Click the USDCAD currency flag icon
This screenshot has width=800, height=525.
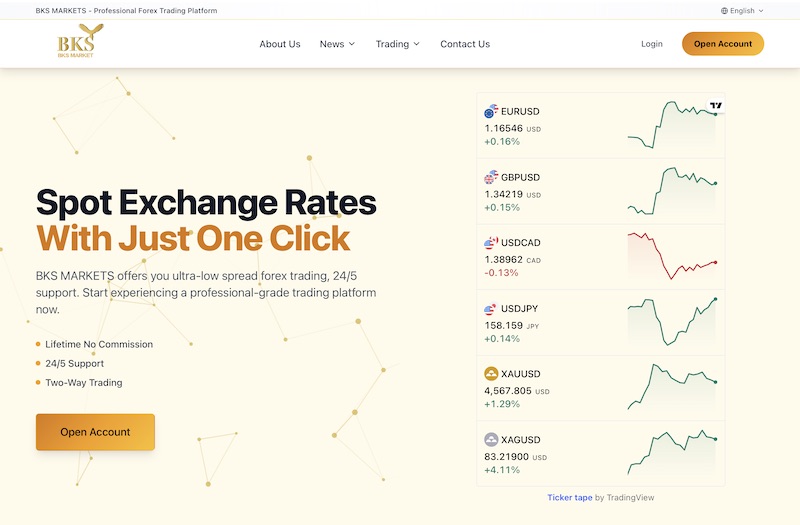(490, 243)
